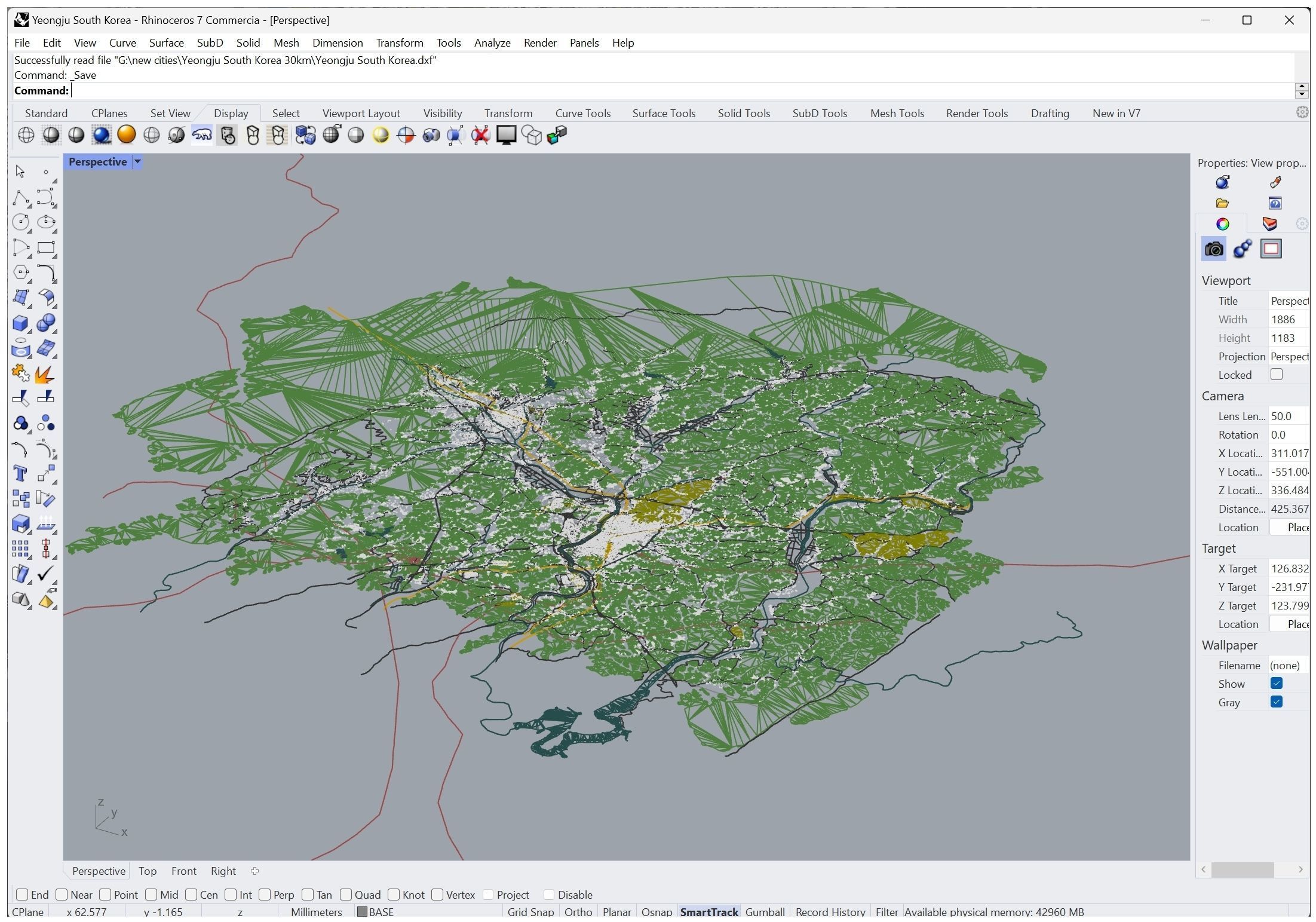
Task: Open toolbar options gear beside New in V7
Action: point(1302,112)
